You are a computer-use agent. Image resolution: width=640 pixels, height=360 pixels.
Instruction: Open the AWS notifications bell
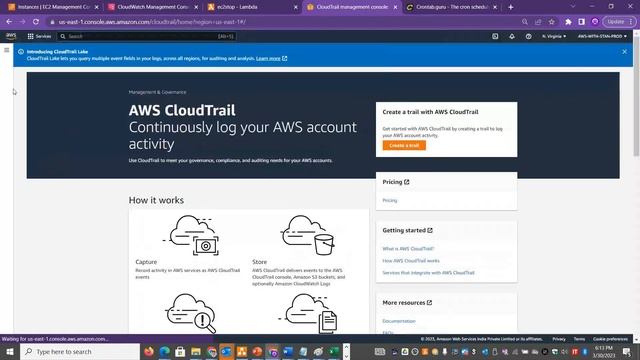tap(512, 36)
